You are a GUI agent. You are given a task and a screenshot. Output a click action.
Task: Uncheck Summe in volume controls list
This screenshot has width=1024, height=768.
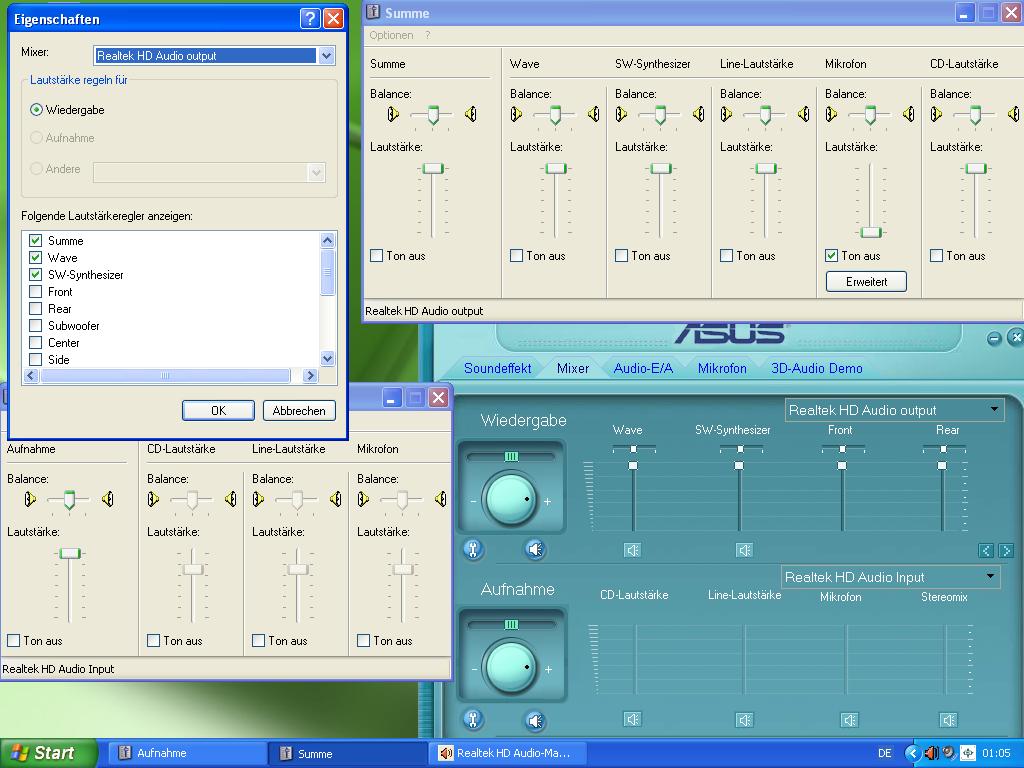[x=36, y=240]
